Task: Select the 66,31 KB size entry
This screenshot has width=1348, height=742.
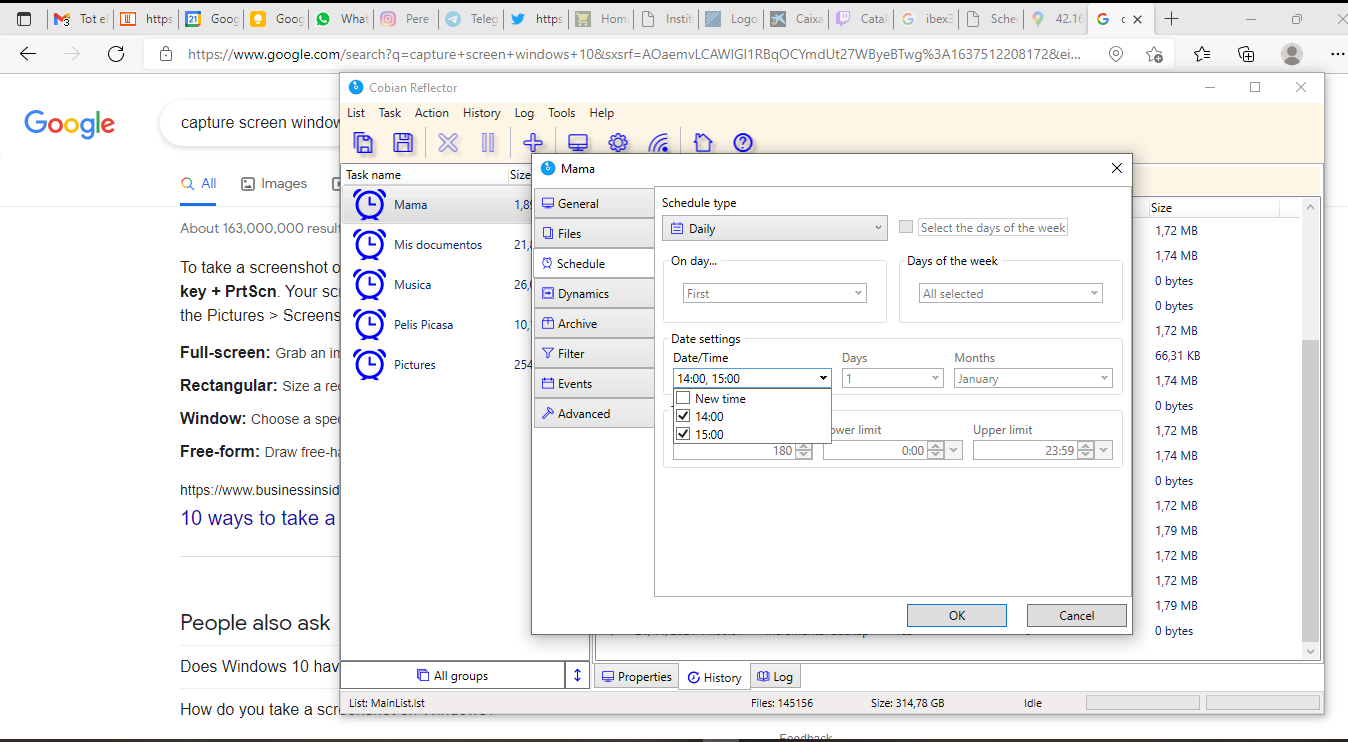Action: pyautogui.click(x=1177, y=355)
